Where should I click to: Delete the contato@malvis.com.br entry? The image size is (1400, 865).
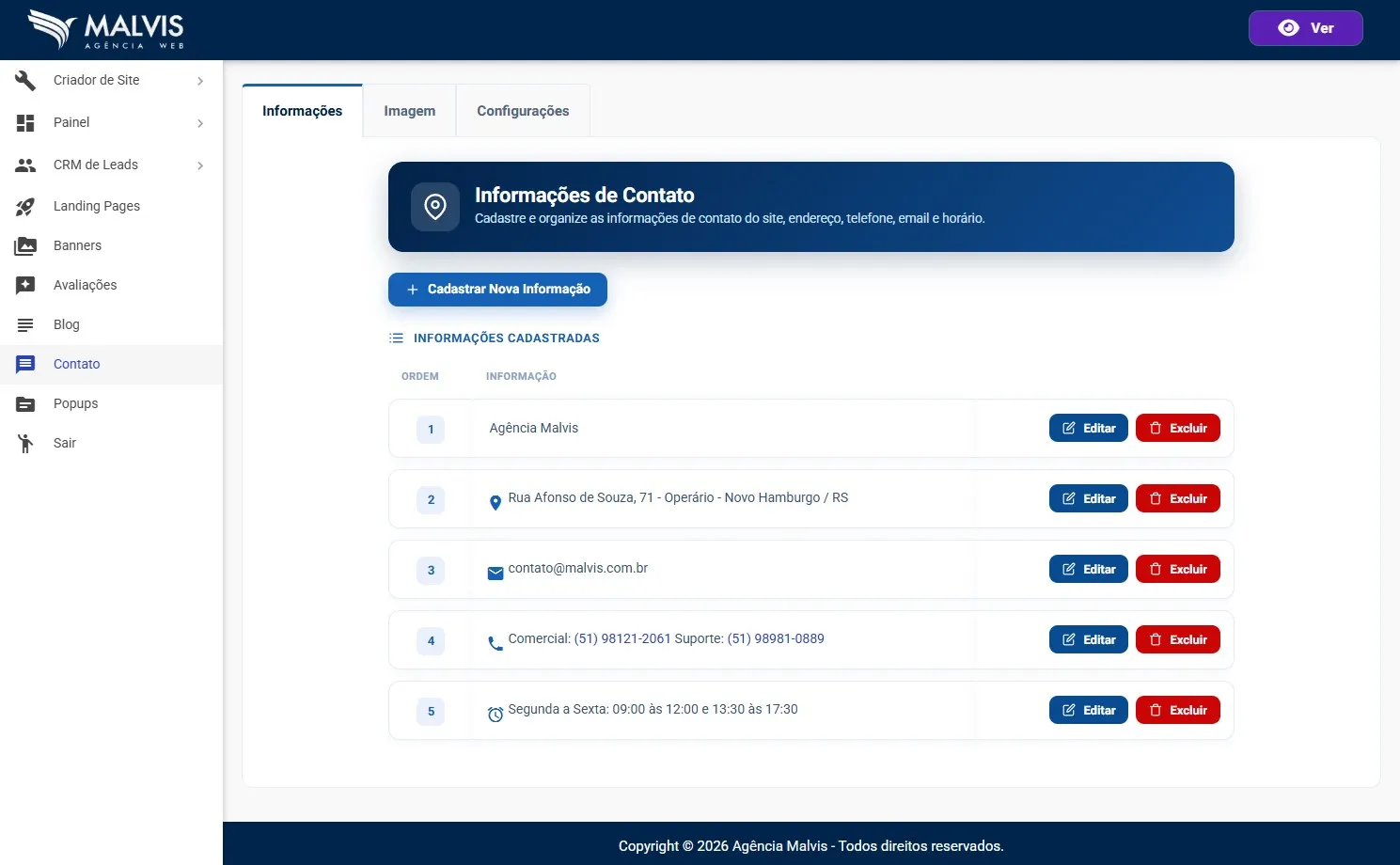pyautogui.click(x=1177, y=569)
